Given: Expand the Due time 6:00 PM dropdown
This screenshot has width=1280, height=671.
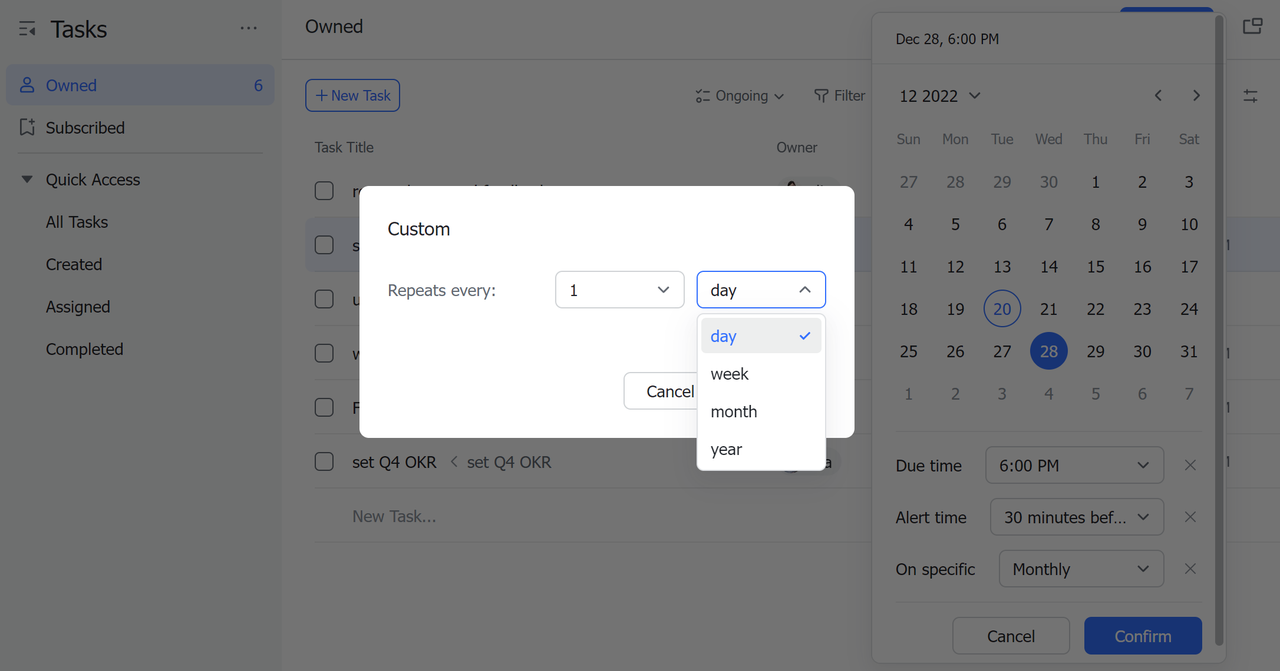Looking at the screenshot, I should pyautogui.click(x=1074, y=465).
